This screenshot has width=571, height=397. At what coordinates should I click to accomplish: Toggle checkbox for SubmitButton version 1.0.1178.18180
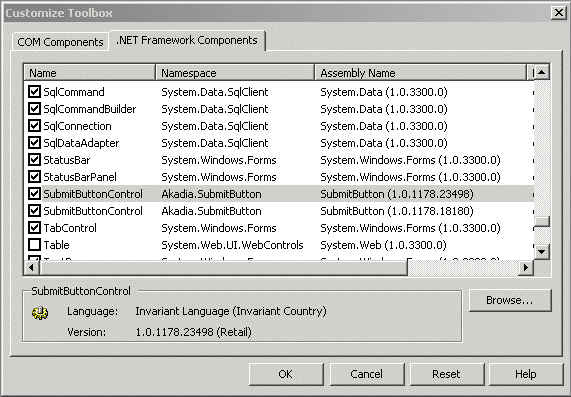coord(34,211)
